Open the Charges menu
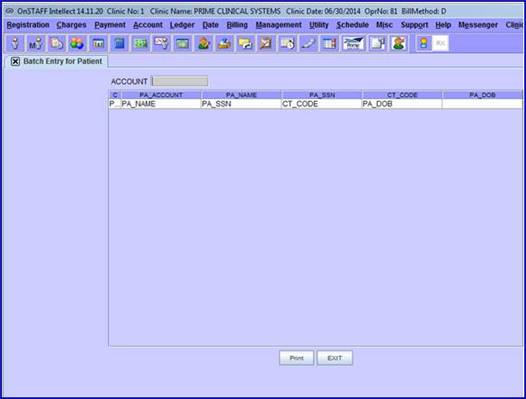Viewport: 526px width, 399px height. tap(71, 25)
